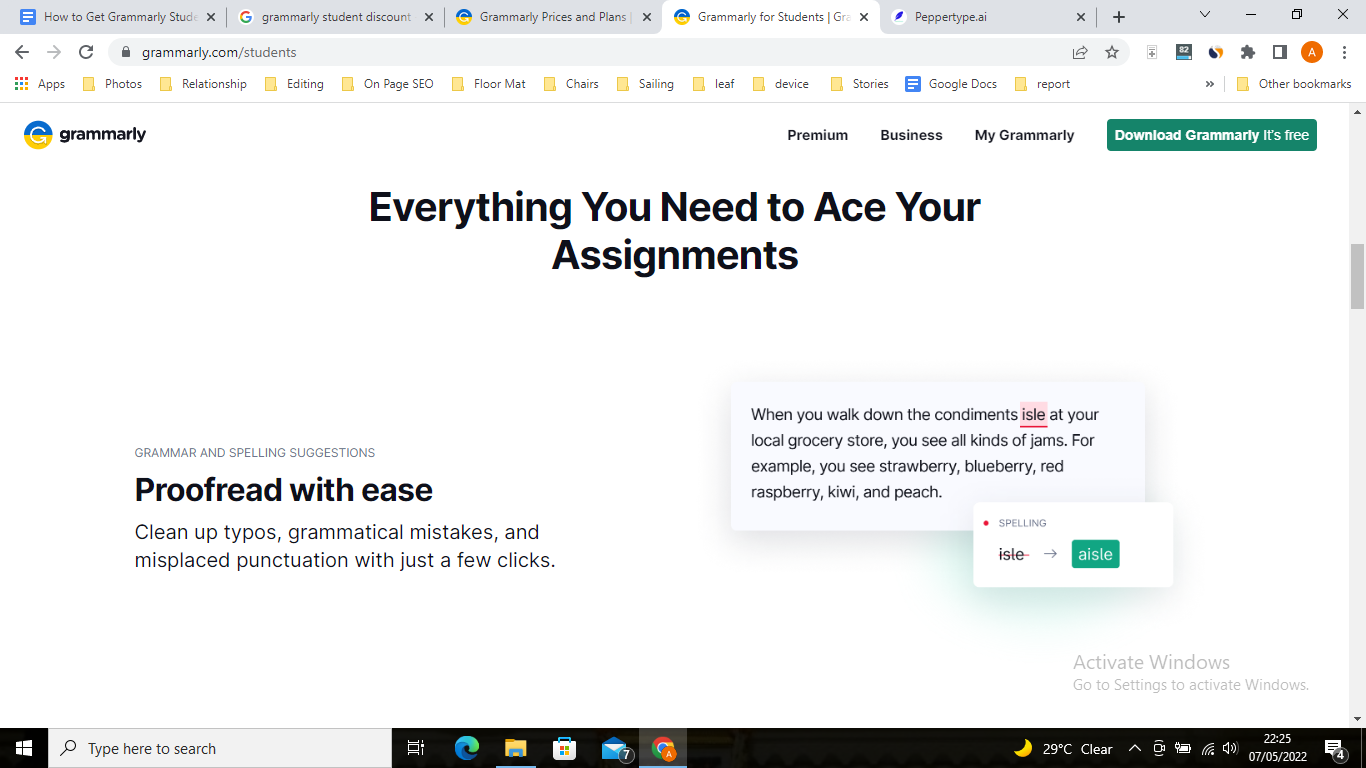This screenshot has width=1366, height=768.
Task: Open the report bookmark folder
Action: 1042,84
